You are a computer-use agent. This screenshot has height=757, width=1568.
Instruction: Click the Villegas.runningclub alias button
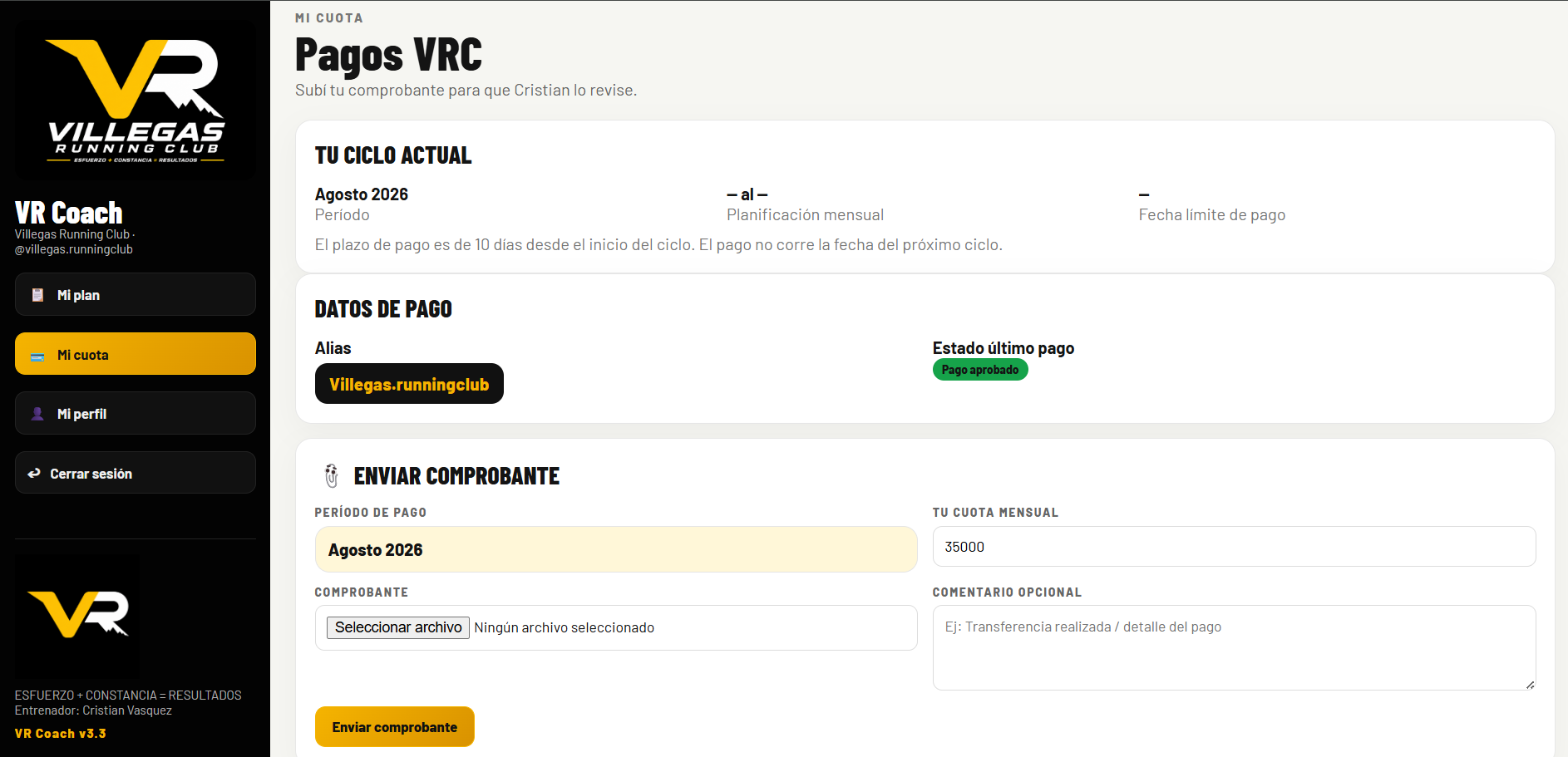pos(409,384)
